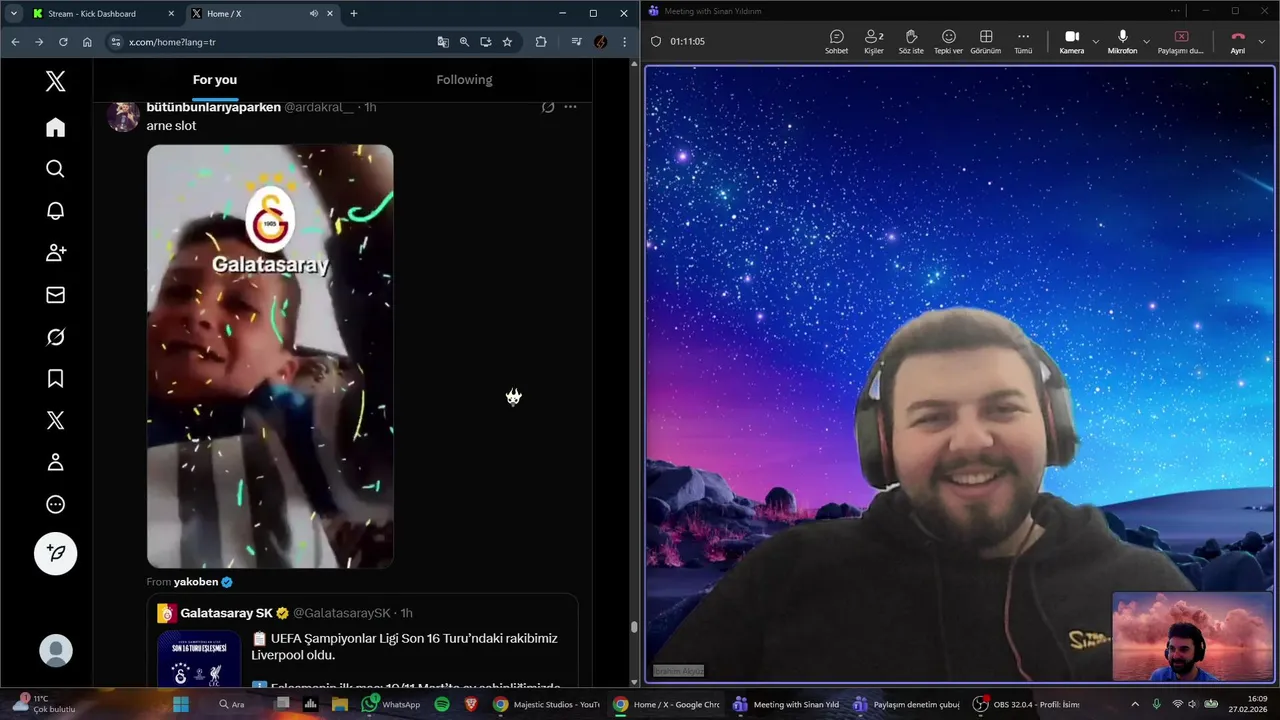Open the Follow people icon in X sidebar
Screen dimensions: 1280x720
pyautogui.click(x=56, y=253)
